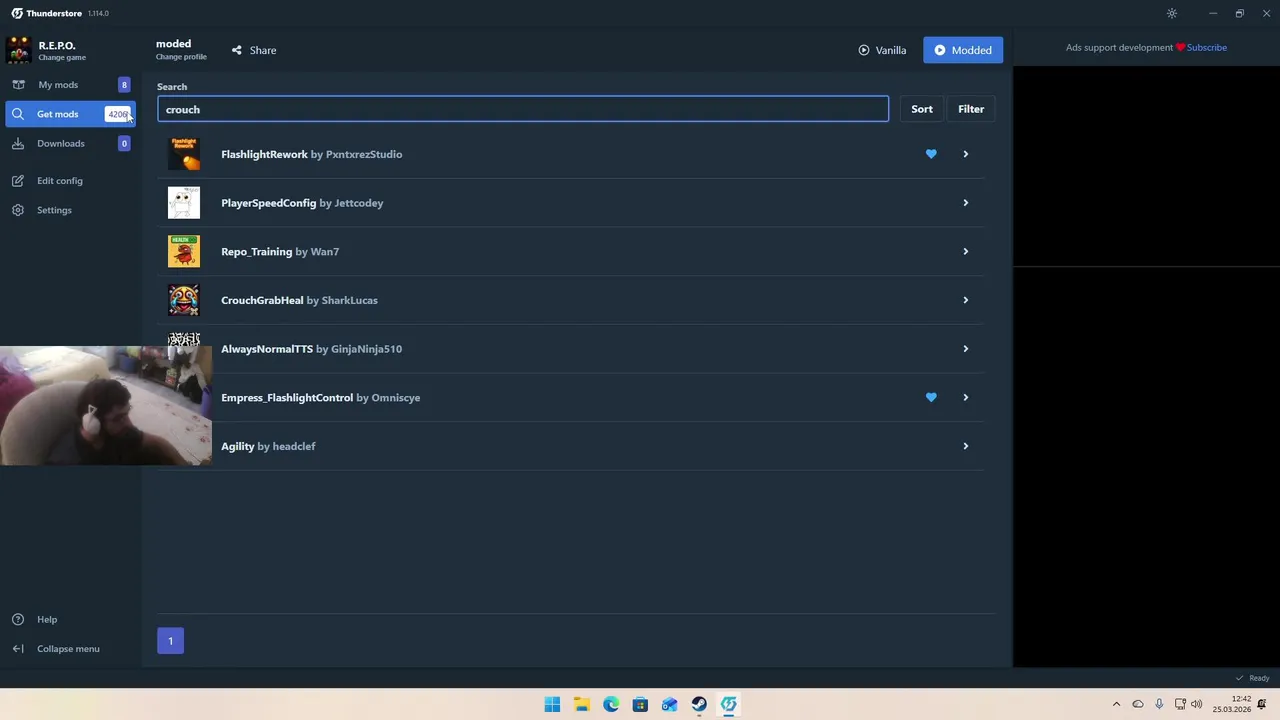The image size is (1280, 720).
Task: Click CrouchGrabHeal mod thumbnail
Action: tap(184, 300)
